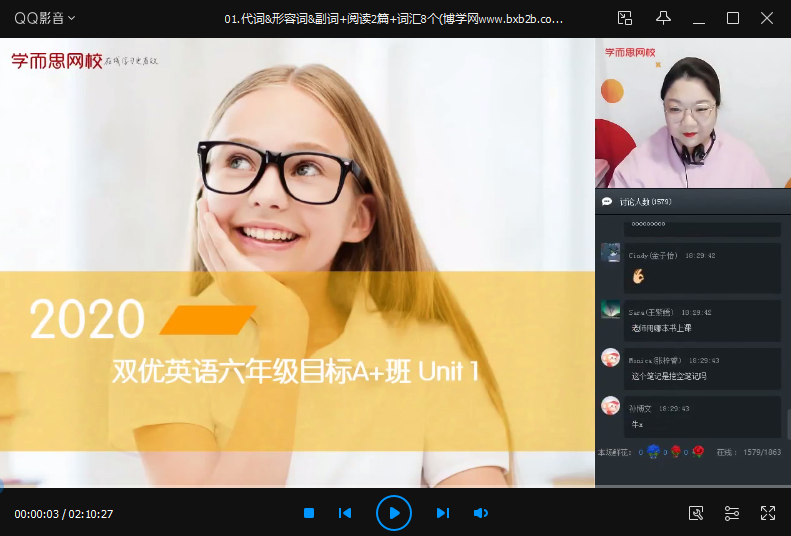Skip to the next video
The width and height of the screenshot is (791, 536).
[x=442, y=513]
